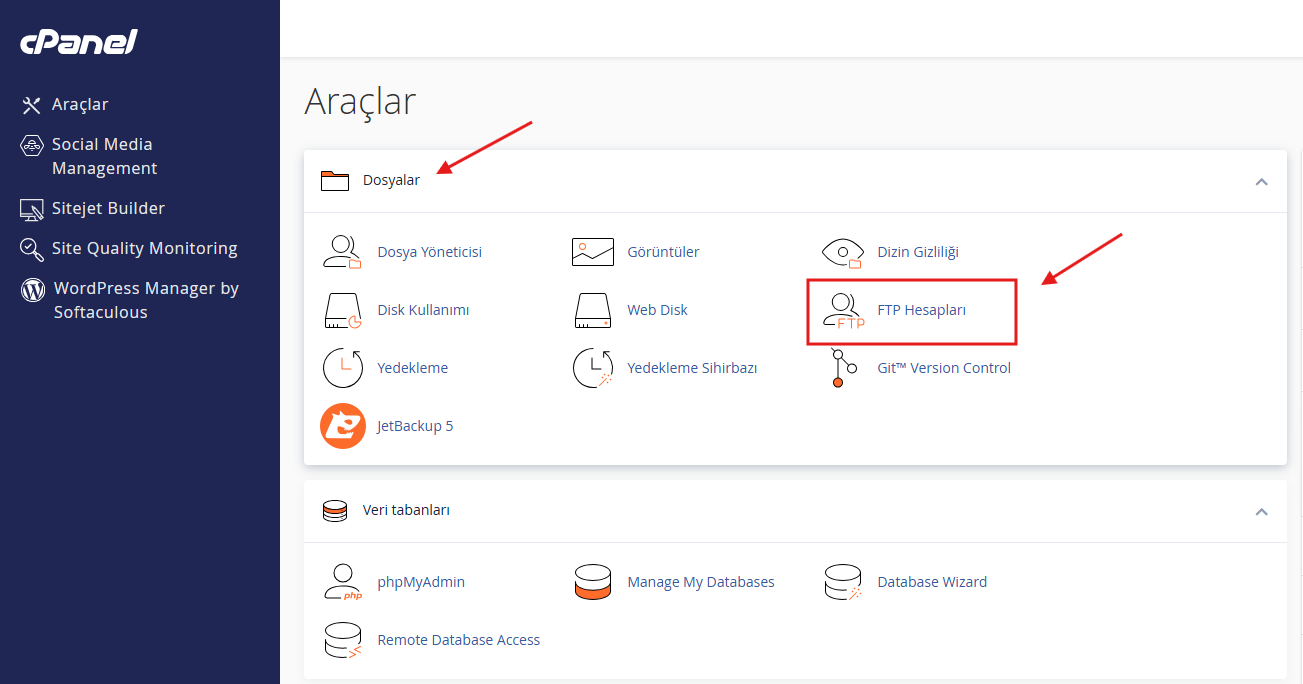Click the Web Disk drive icon
The image size is (1303, 684).
(592, 310)
